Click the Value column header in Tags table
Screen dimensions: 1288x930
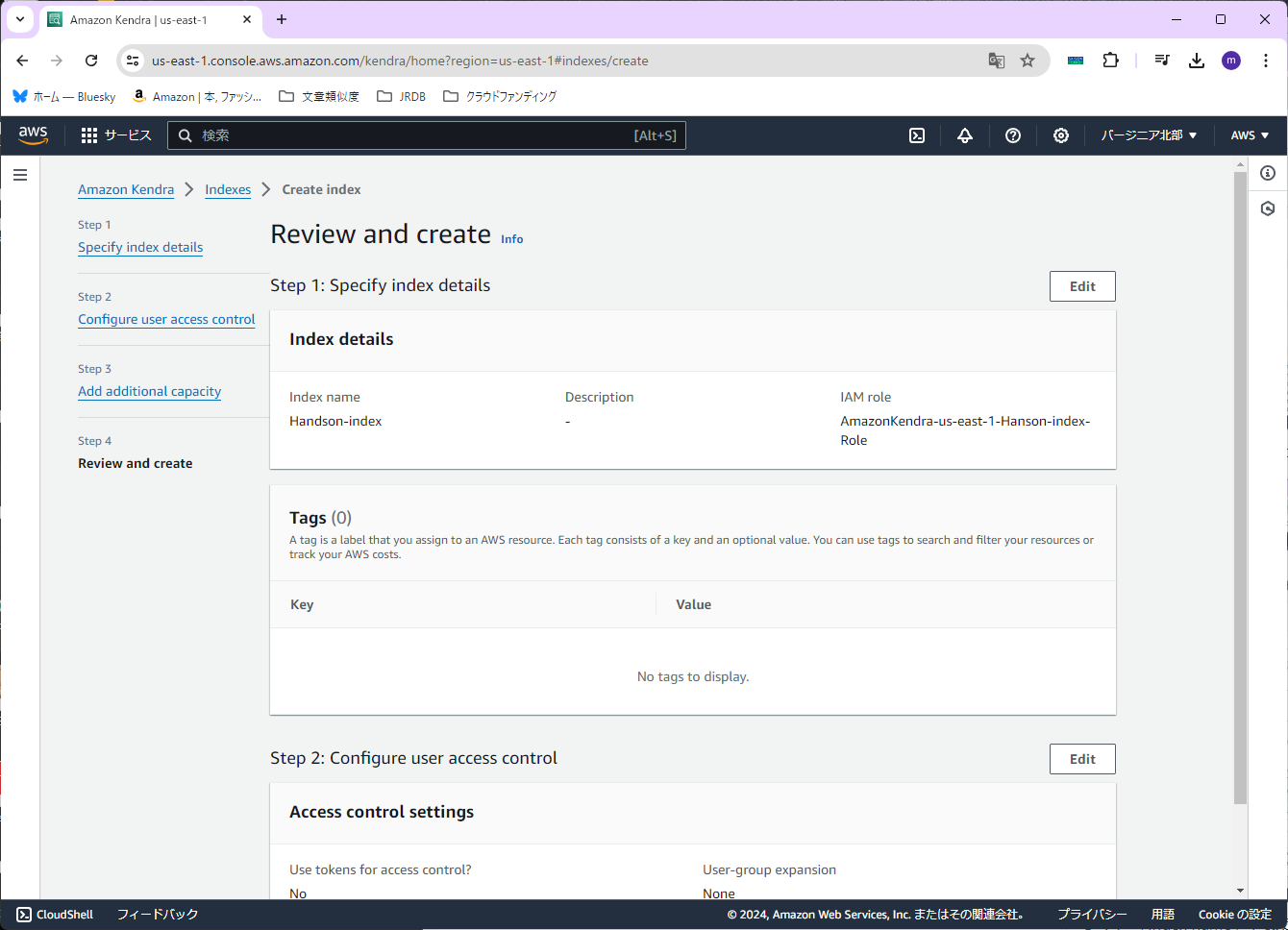pos(693,604)
